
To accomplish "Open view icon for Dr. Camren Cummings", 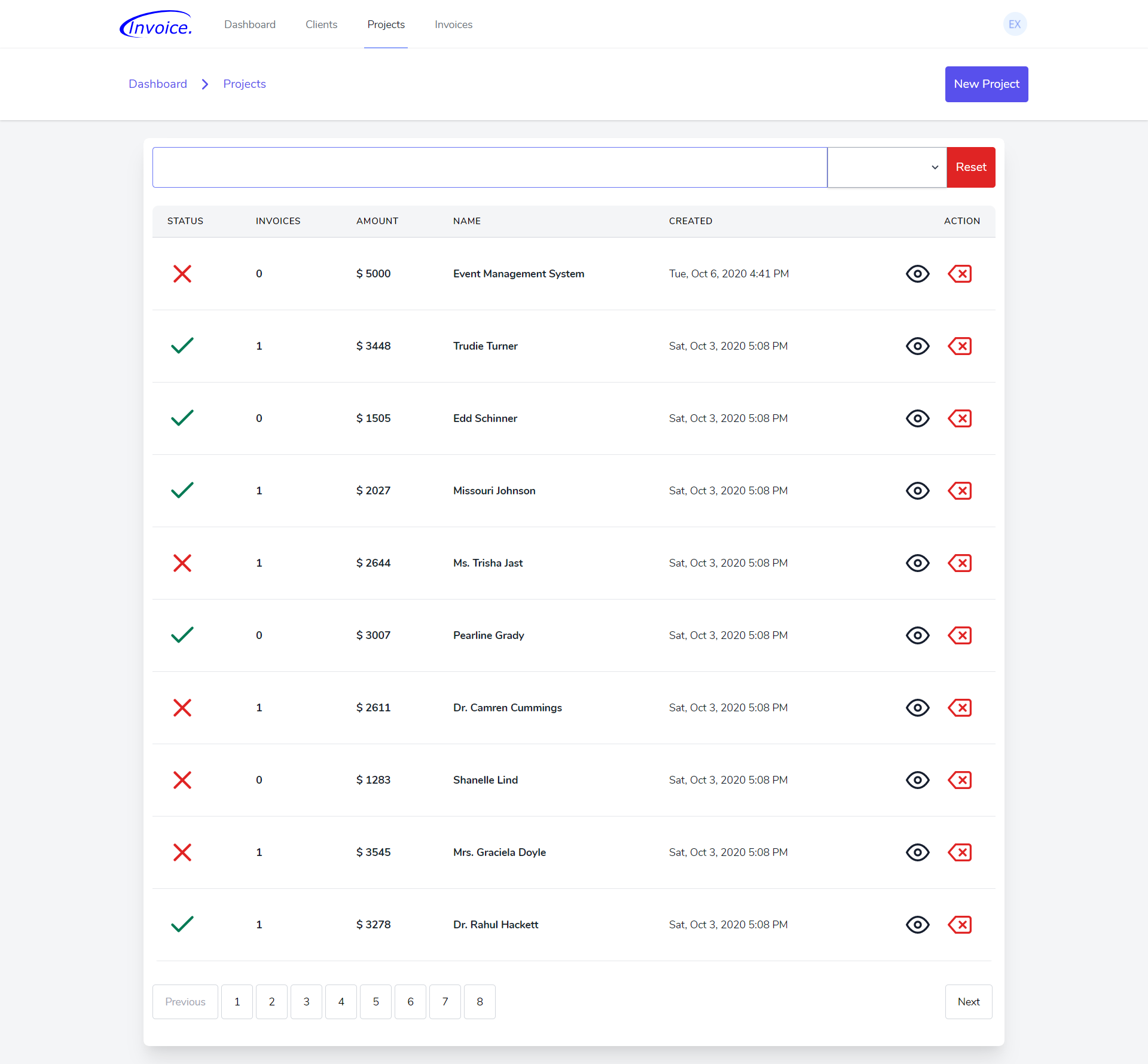I will (x=917, y=708).
